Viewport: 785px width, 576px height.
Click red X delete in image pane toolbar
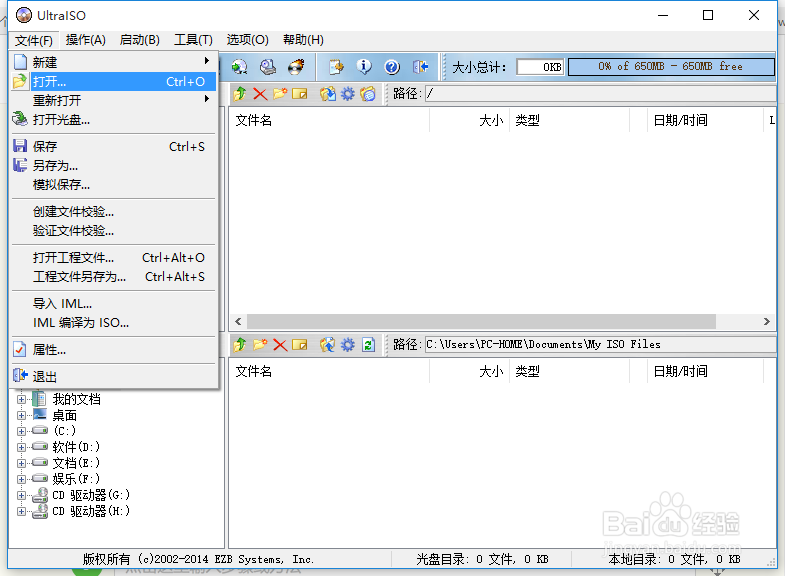click(x=260, y=94)
